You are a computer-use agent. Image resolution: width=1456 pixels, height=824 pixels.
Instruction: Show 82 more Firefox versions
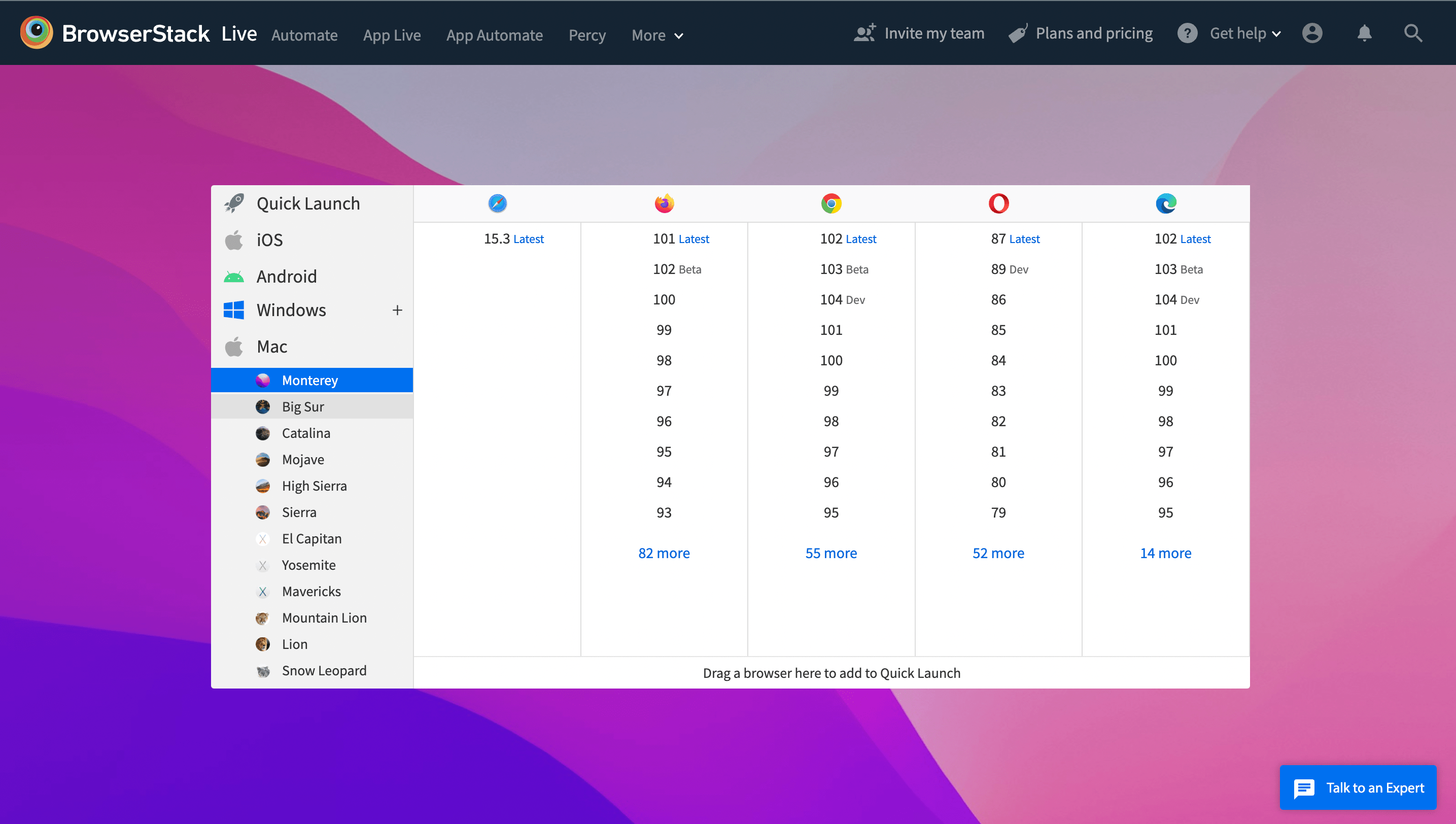[x=663, y=553]
